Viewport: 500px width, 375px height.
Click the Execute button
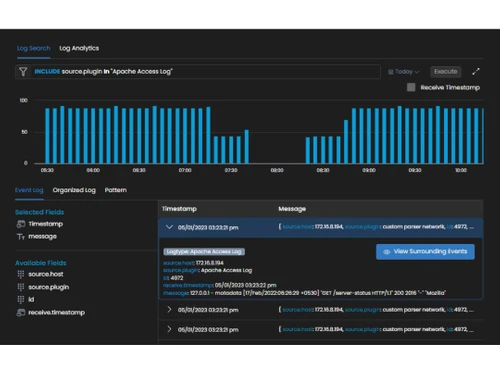click(445, 72)
